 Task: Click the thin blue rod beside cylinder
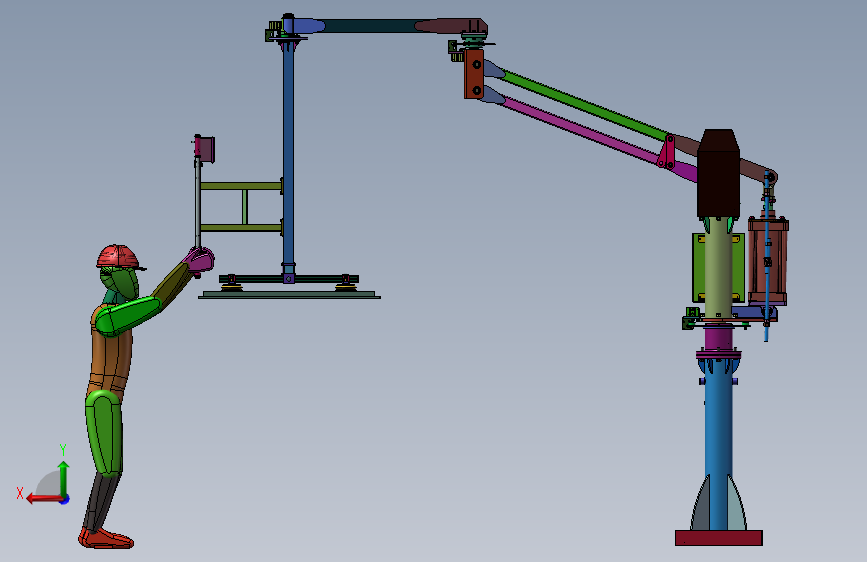(x=766, y=257)
